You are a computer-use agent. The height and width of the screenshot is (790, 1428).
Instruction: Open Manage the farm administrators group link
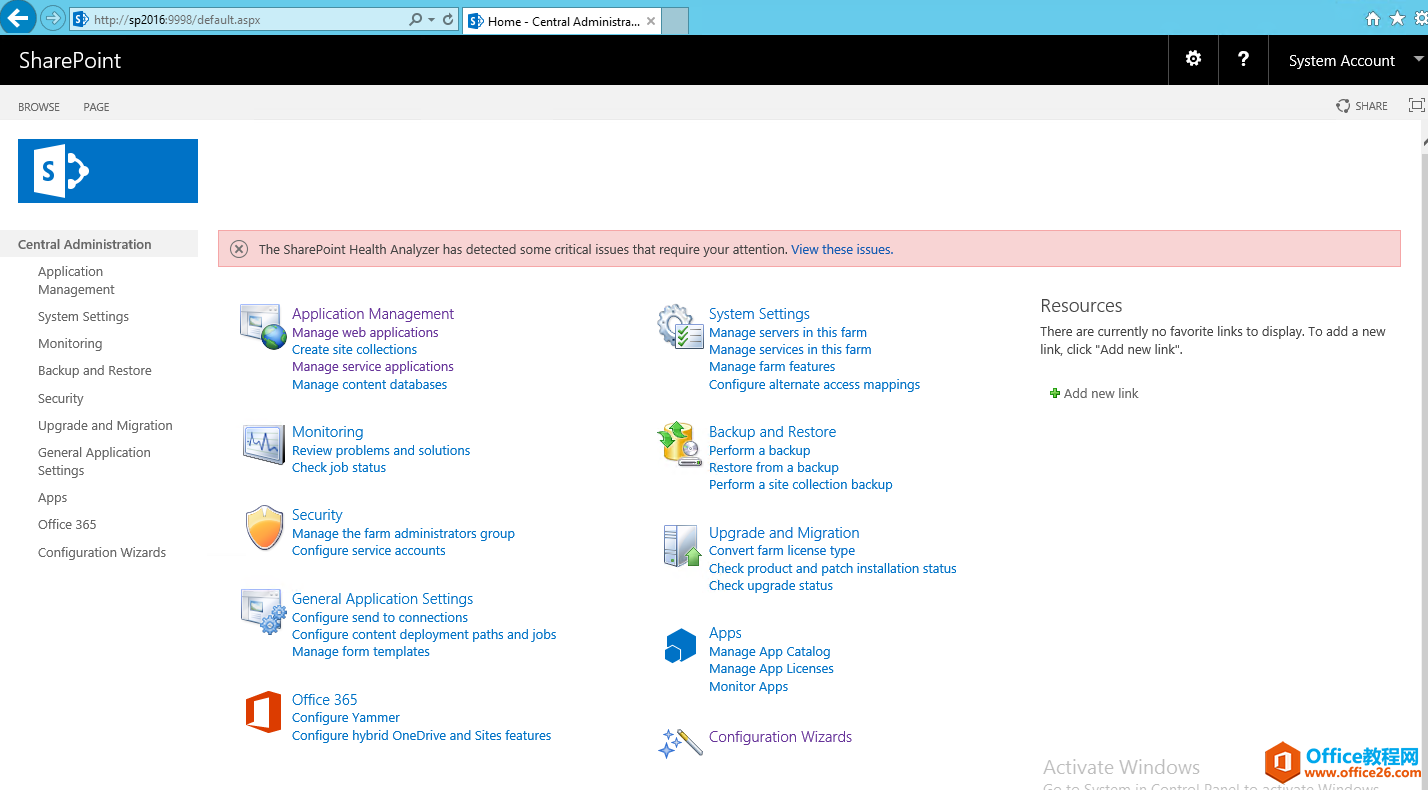pos(403,533)
